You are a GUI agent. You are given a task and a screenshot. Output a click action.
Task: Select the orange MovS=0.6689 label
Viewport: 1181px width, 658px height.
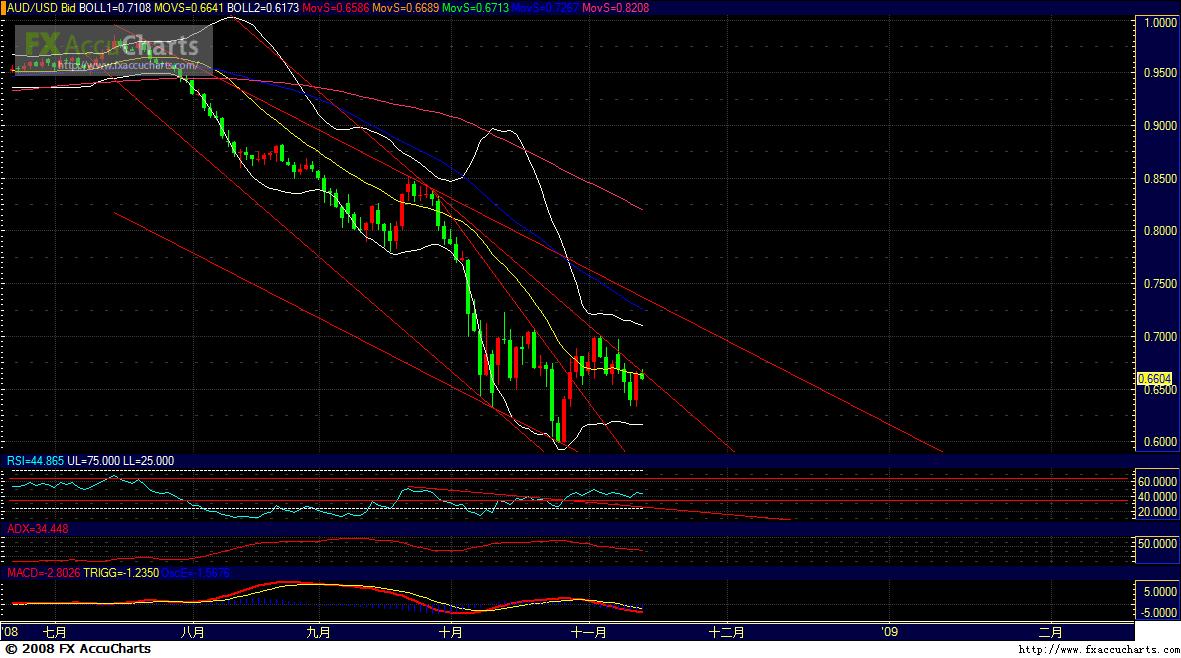(x=405, y=8)
